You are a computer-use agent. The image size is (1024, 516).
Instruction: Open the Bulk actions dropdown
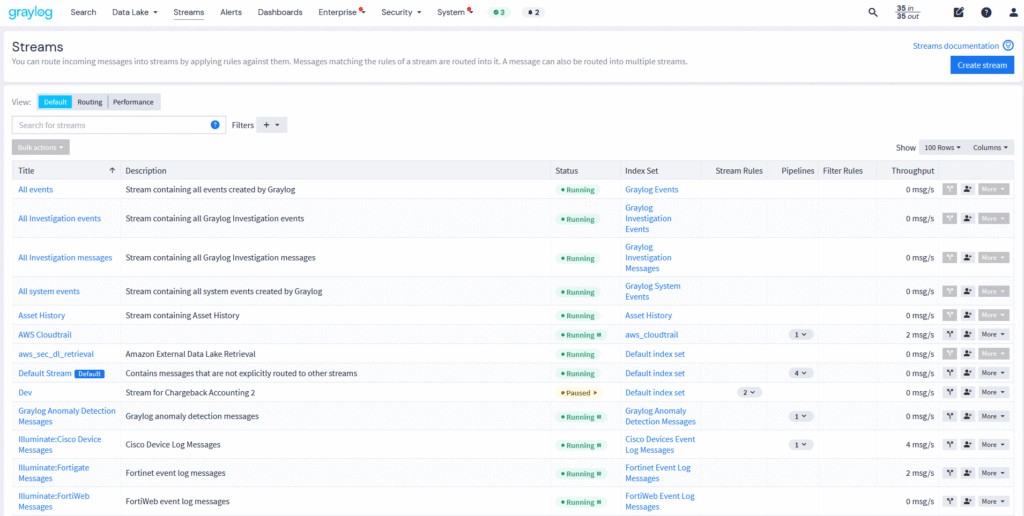[x=40, y=148]
